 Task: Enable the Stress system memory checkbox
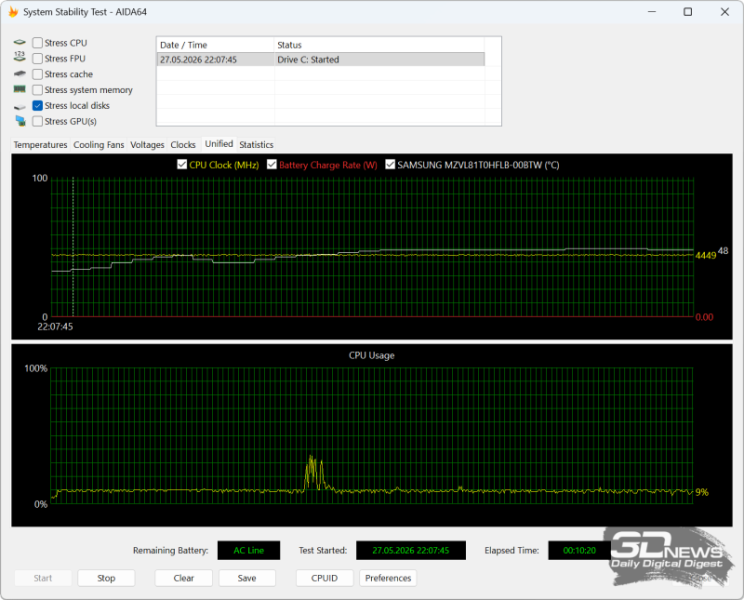point(37,90)
